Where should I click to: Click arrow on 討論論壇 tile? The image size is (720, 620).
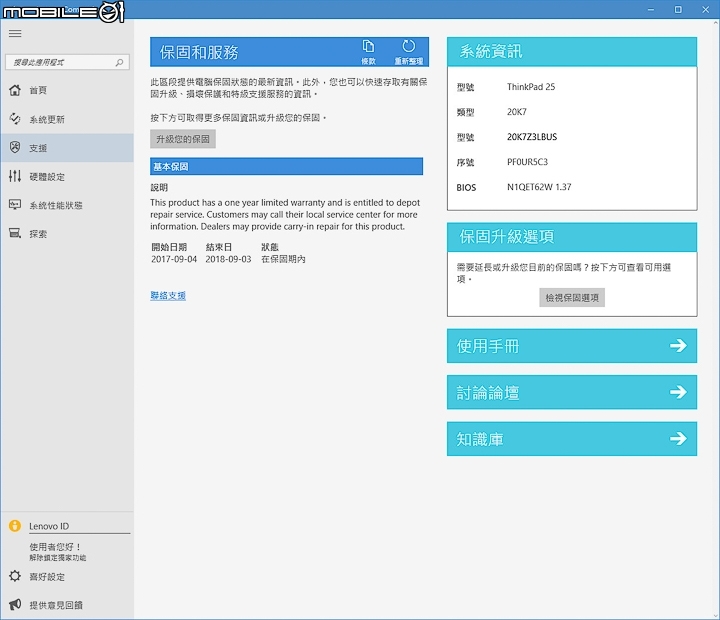click(x=678, y=392)
